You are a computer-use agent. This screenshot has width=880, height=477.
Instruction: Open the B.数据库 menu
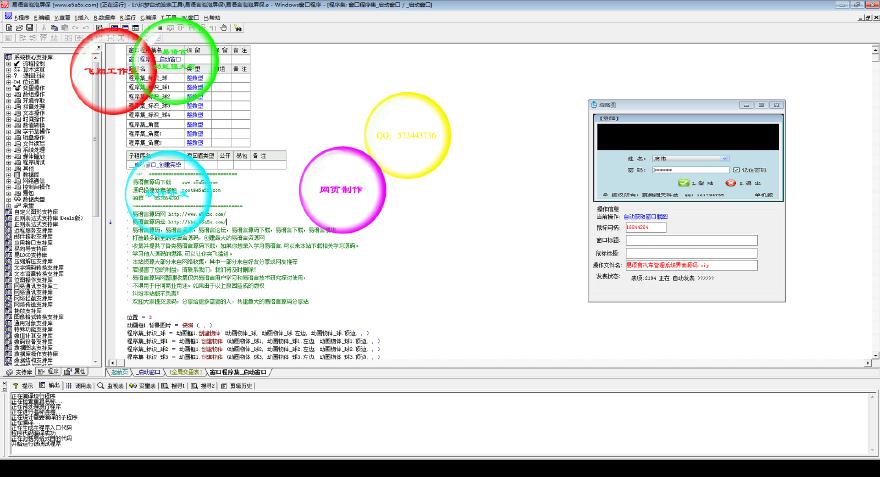point(105,18)
